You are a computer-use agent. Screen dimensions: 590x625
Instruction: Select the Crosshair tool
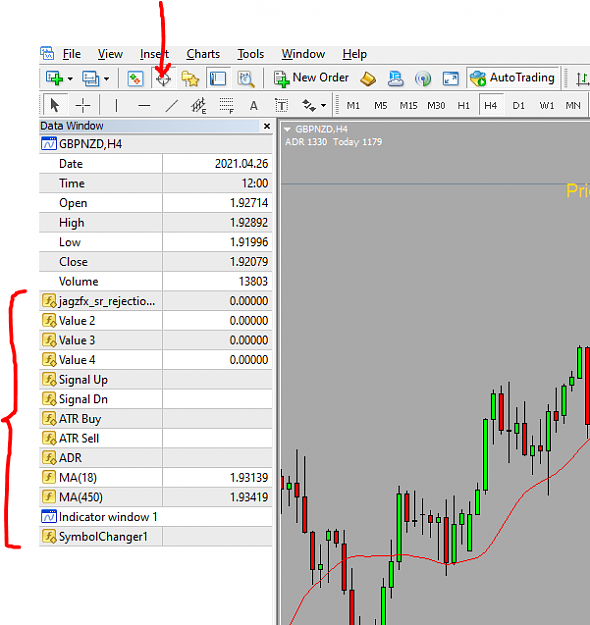pos(83,105)
